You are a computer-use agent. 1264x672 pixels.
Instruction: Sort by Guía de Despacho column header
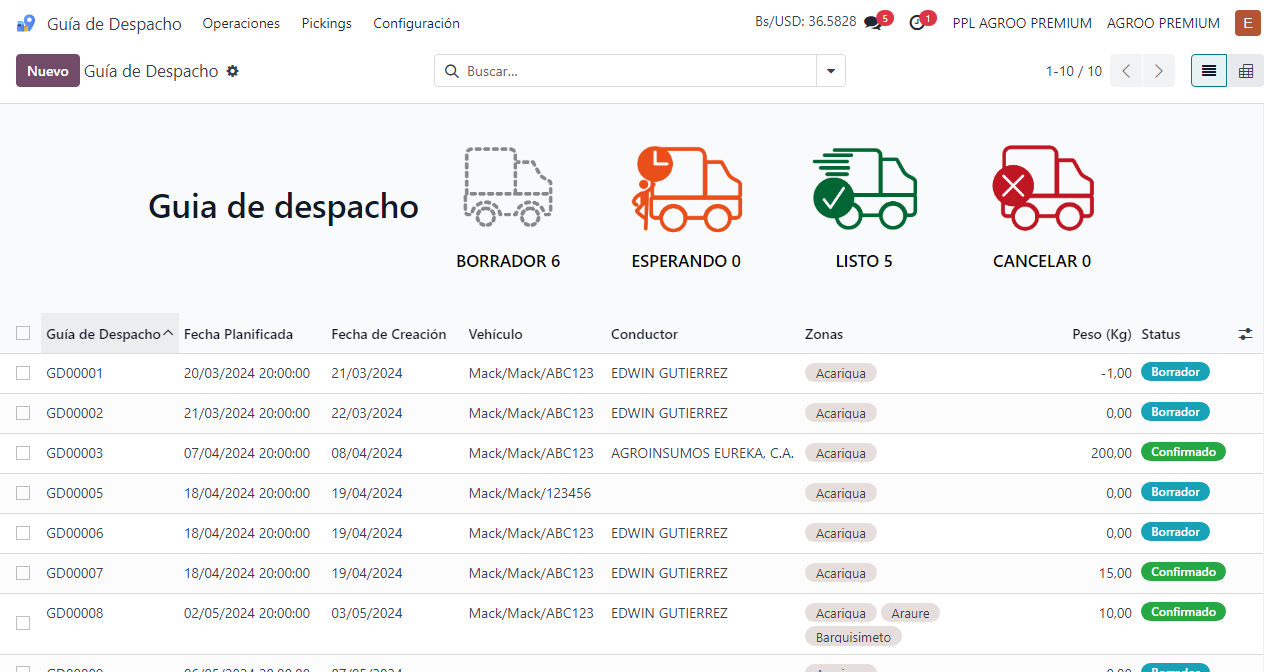click(x=103, y=334)
